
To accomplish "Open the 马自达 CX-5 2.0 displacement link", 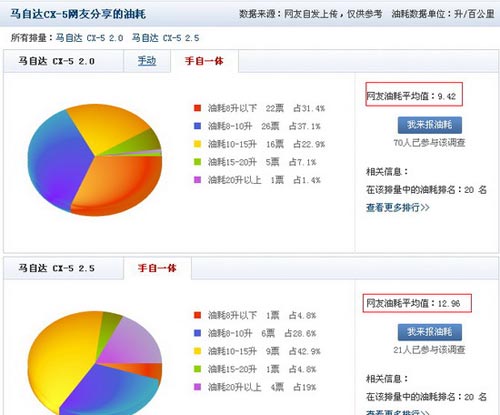I will [x=89, y=38].
